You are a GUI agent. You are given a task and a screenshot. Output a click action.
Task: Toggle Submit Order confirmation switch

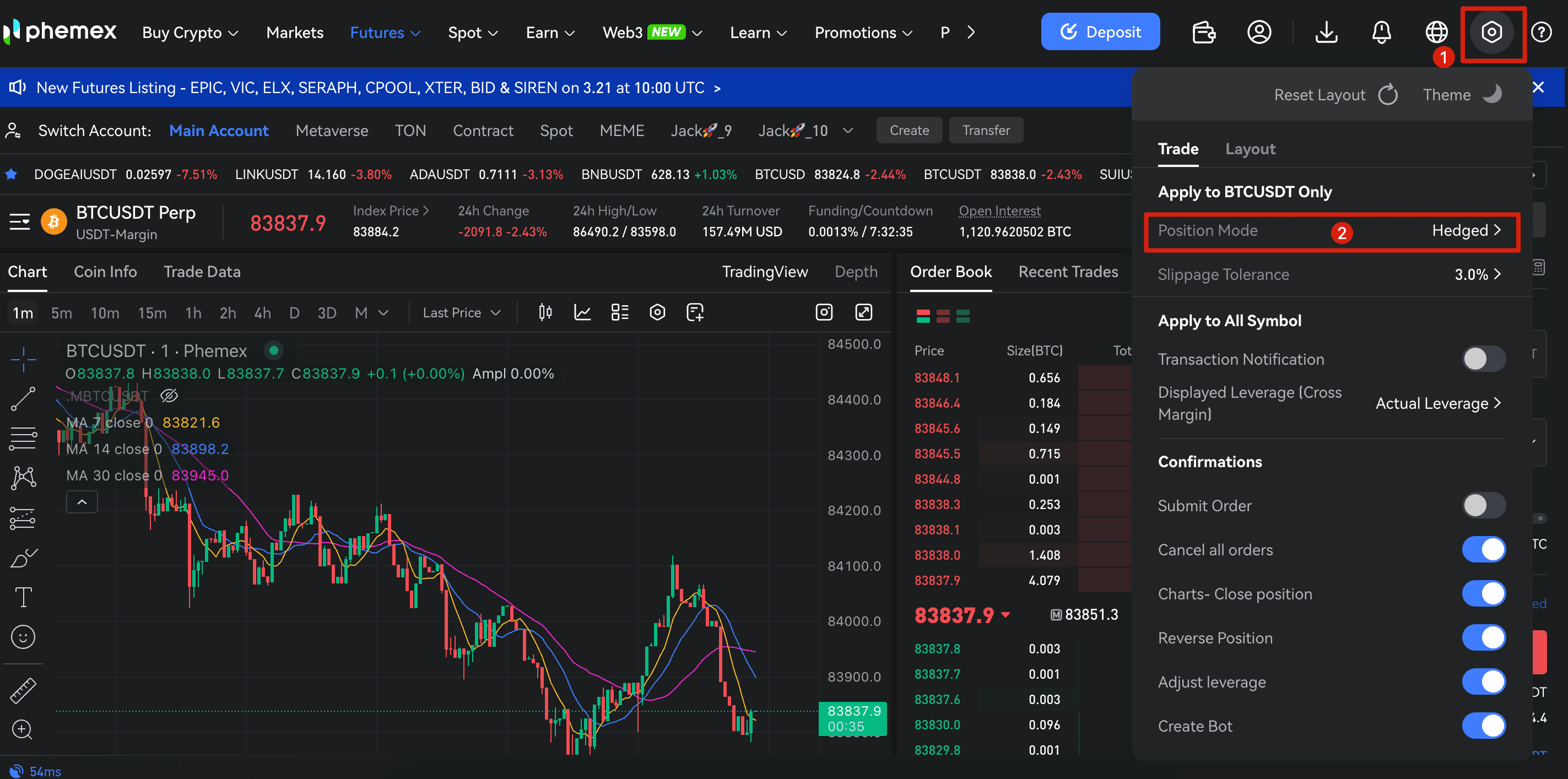coord(1484,505)
